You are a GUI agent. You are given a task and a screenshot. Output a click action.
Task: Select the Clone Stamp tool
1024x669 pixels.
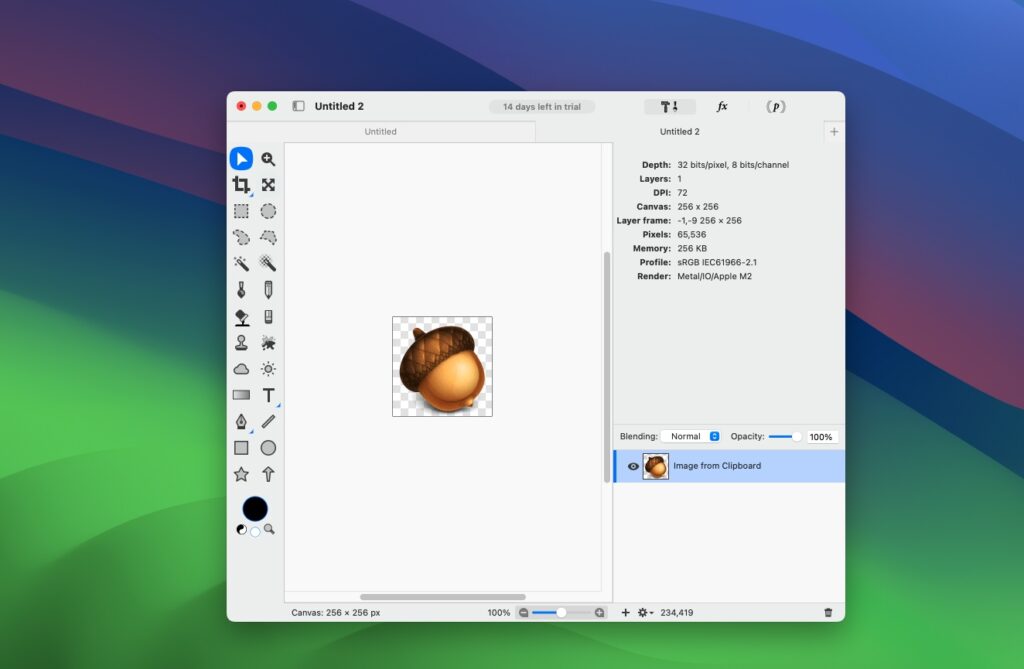pos(240,342)
